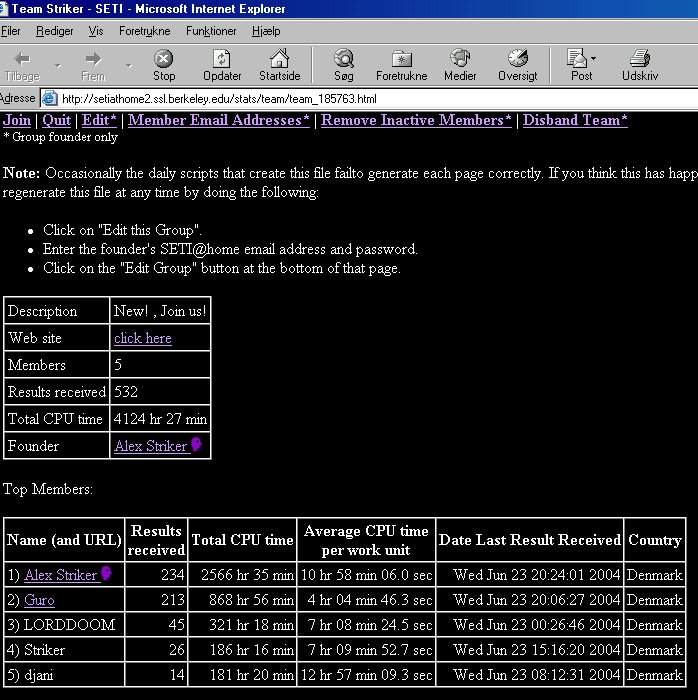
Task: Click the Tilbage back arrow icon
Action: (x=22, y=58)
